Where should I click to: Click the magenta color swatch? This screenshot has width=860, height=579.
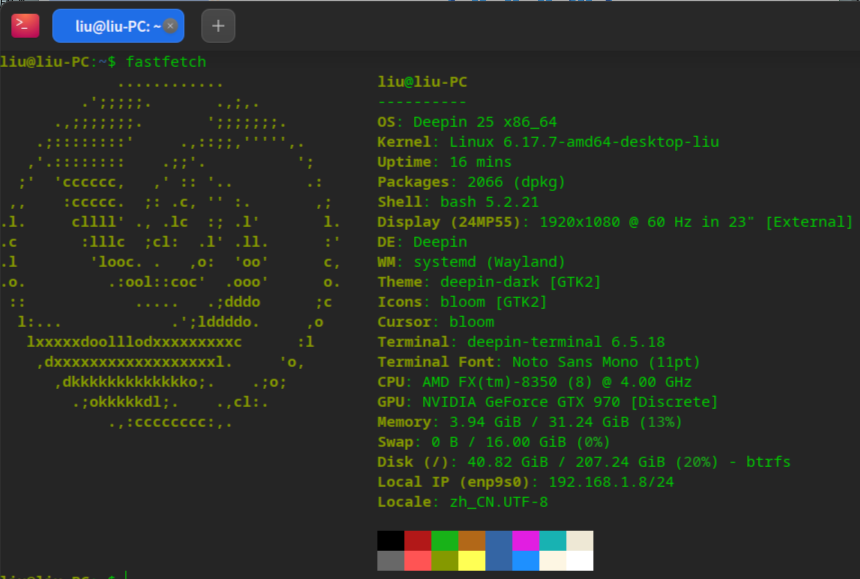pyautogui.click(x=526, y=541)
